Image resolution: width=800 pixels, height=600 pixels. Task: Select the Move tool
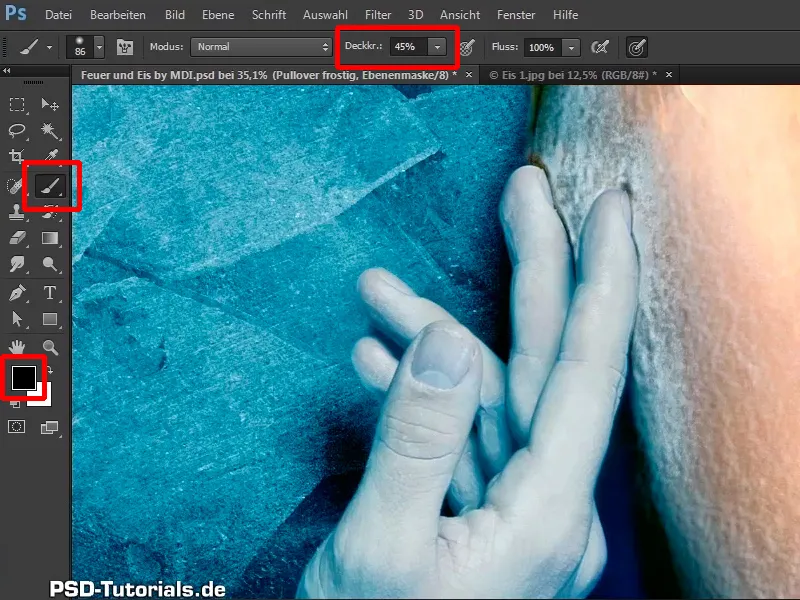[50, 105]
